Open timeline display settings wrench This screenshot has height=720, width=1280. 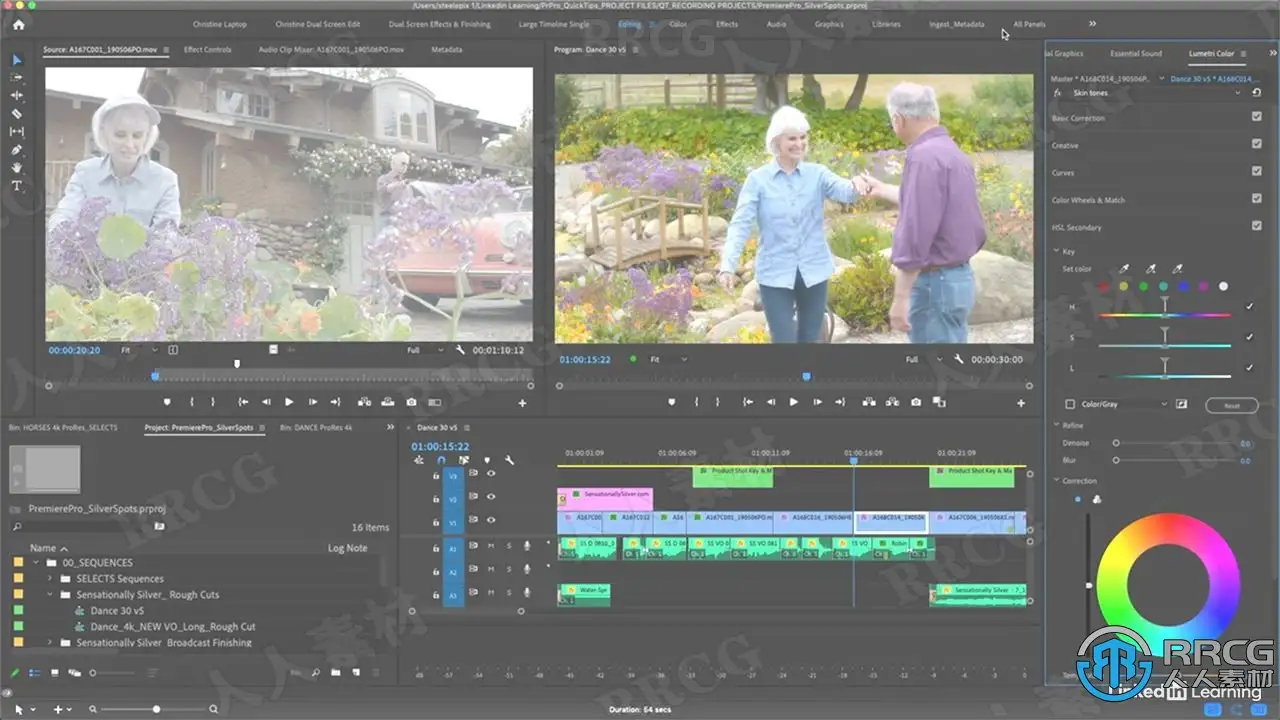pos(509,460)
